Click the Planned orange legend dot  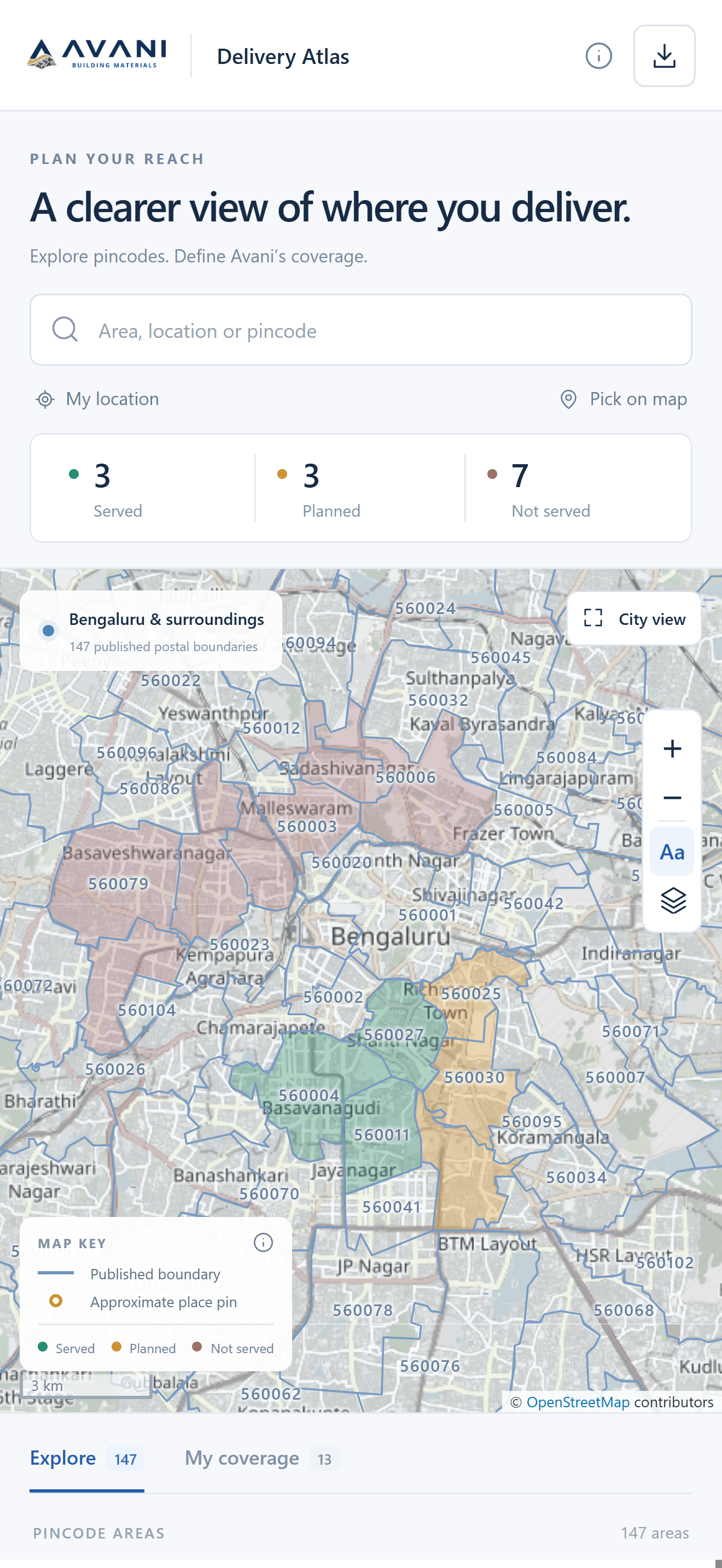click(x=117, y=1347)
